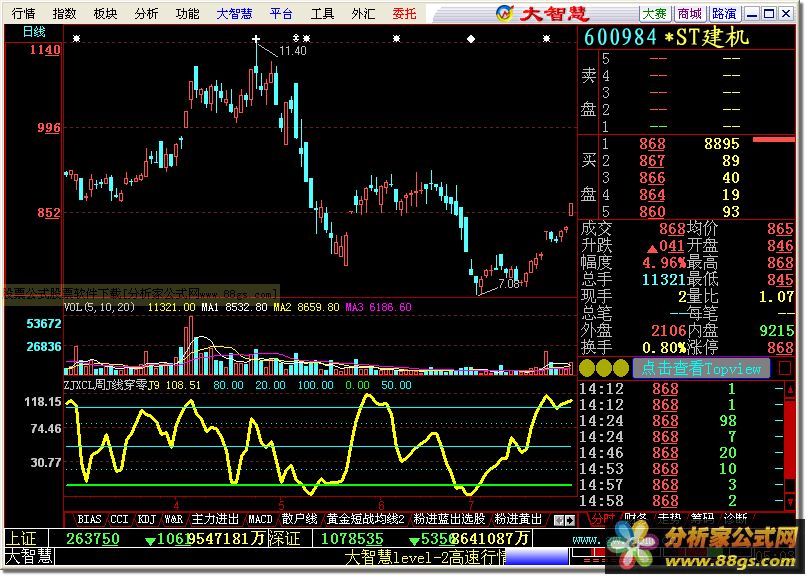Click the 14:24 tick row with volume 98
Image resolution: width=807 pixels, height=576 pixels.
coord(683,421)
